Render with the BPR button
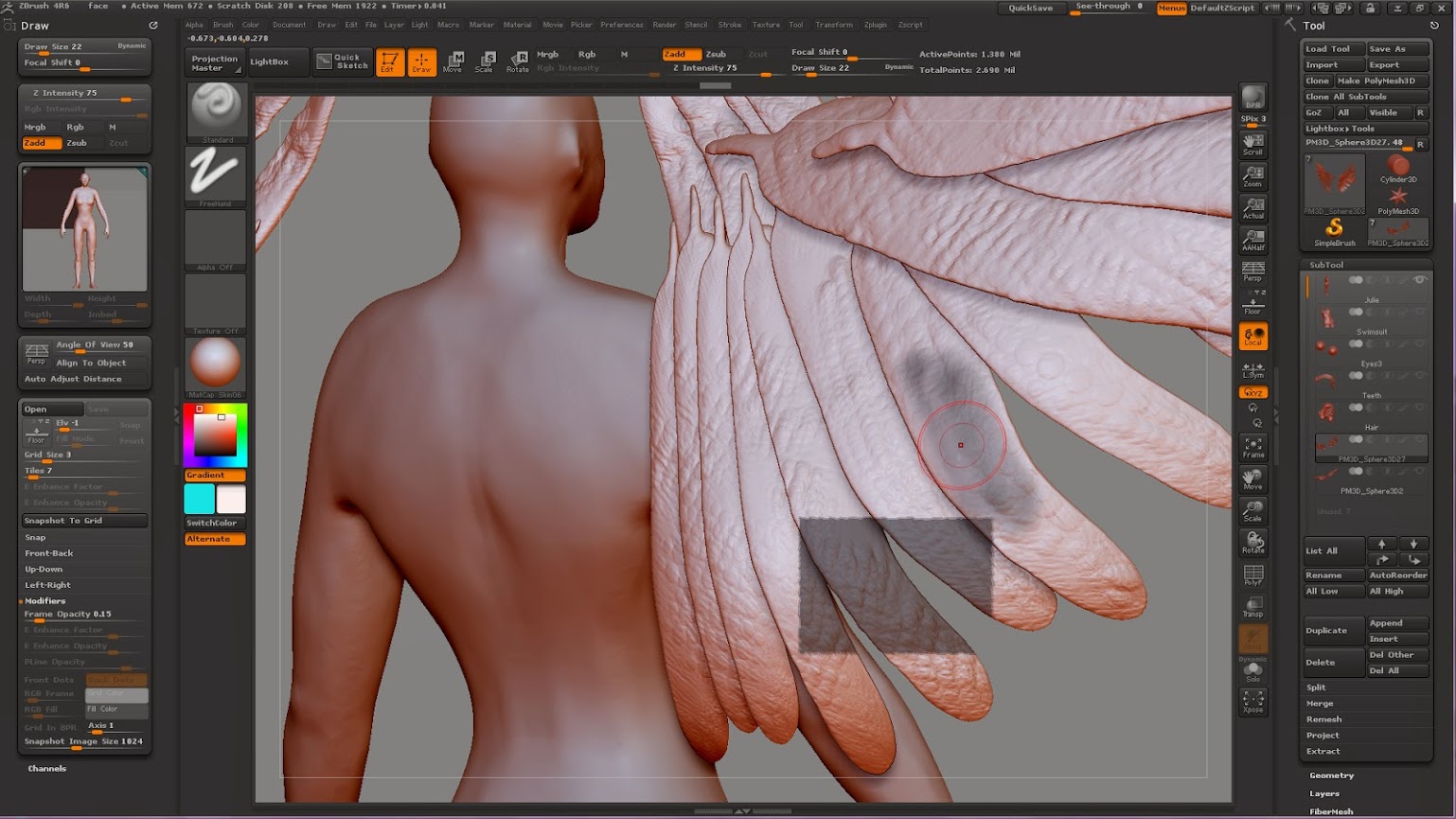Viewport: 1456px width, 819px height. click(1253, 99)
